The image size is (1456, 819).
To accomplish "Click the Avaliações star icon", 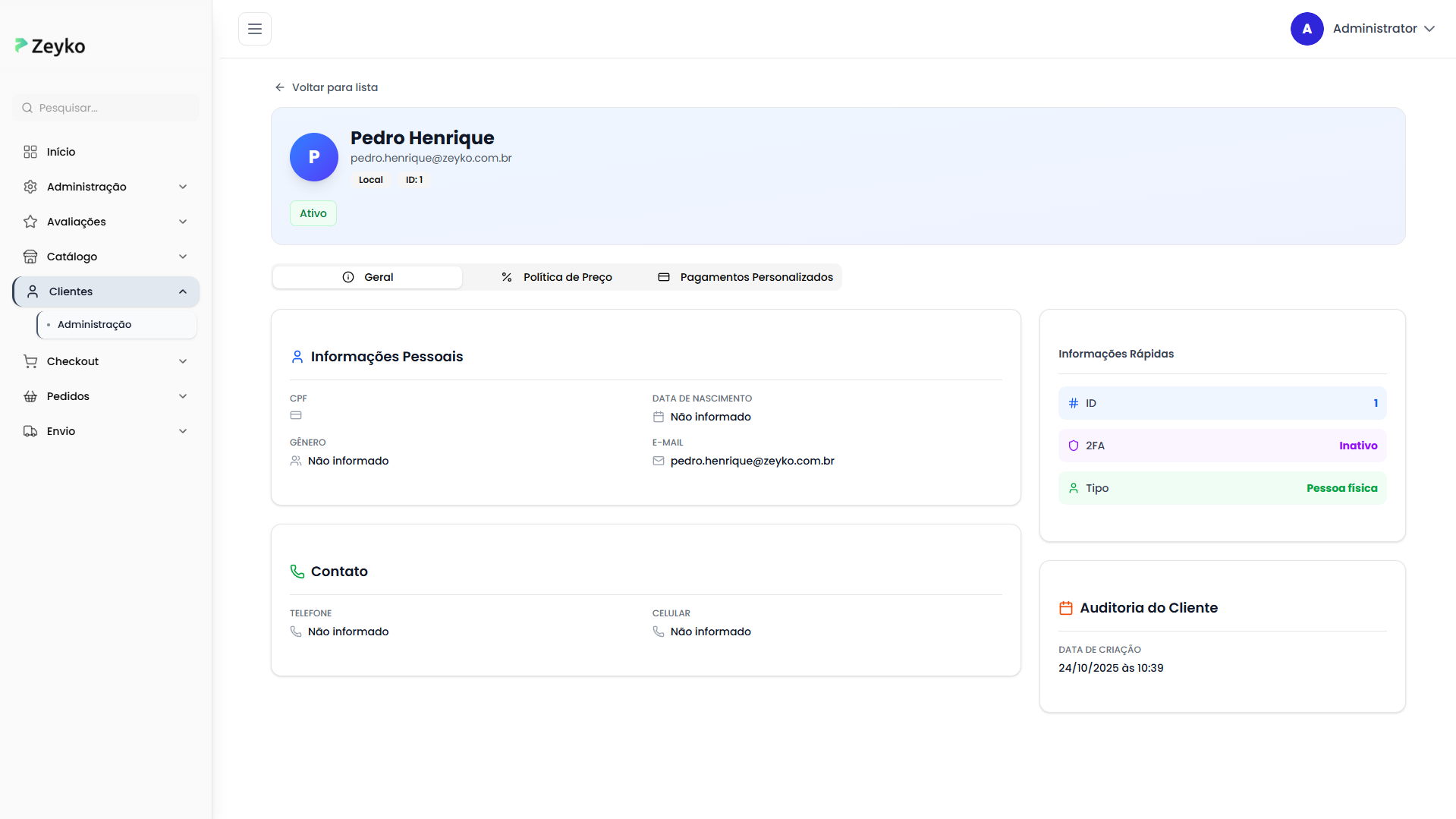I will click(30, 222).
